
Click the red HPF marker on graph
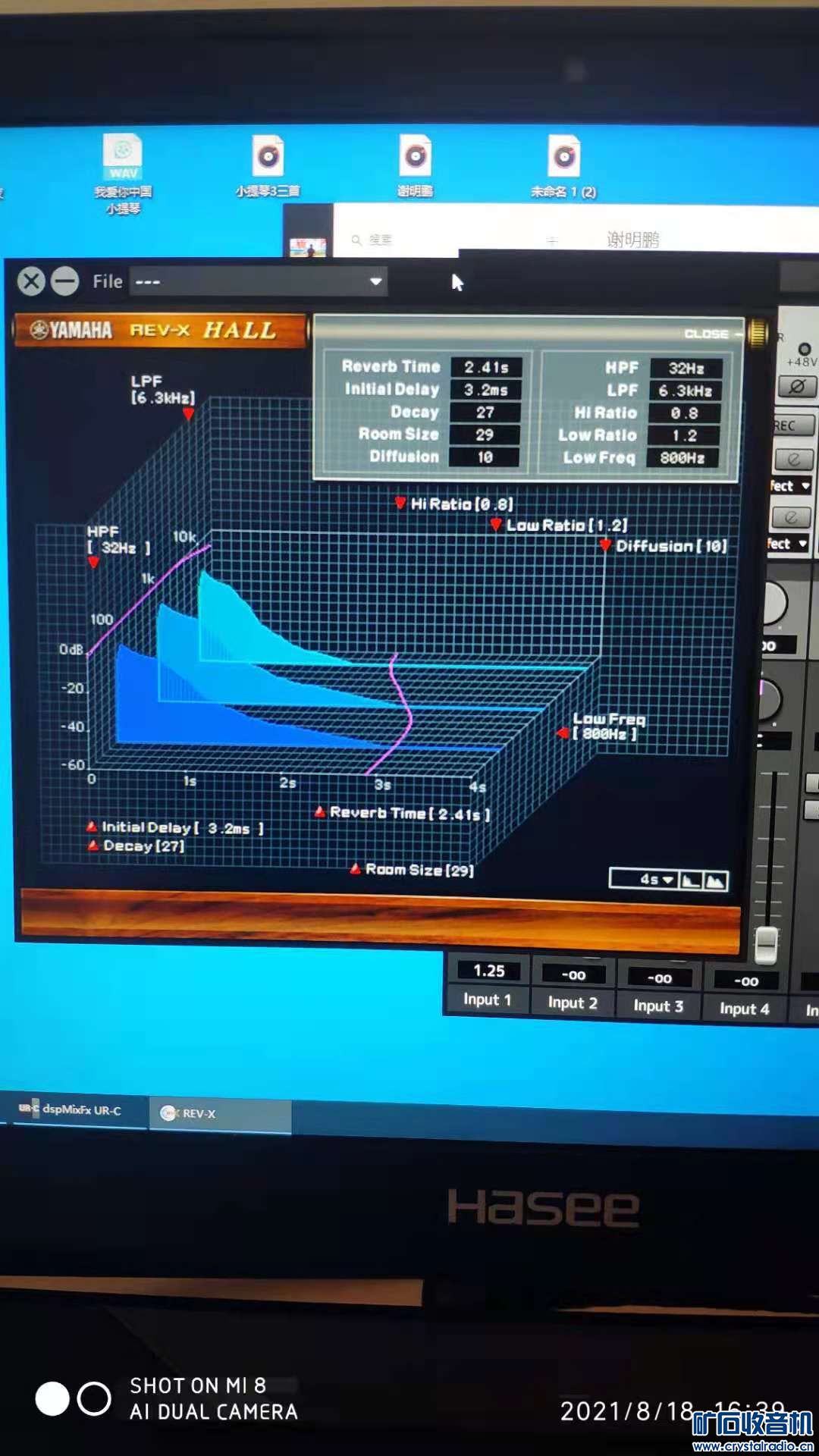click(x=93, y=563)
